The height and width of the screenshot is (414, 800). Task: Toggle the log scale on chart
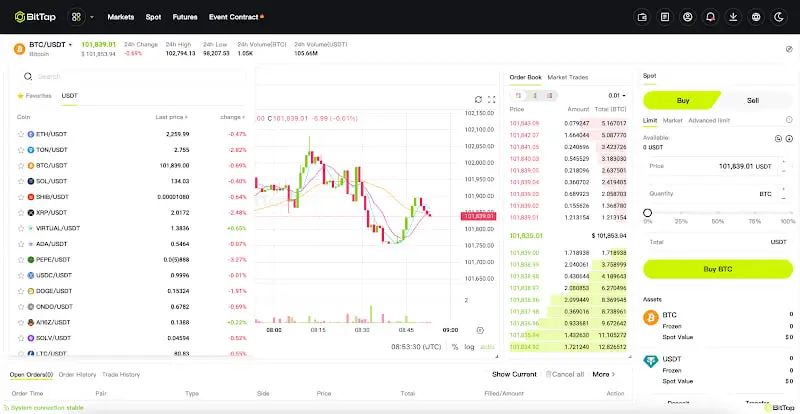[470, 347]
